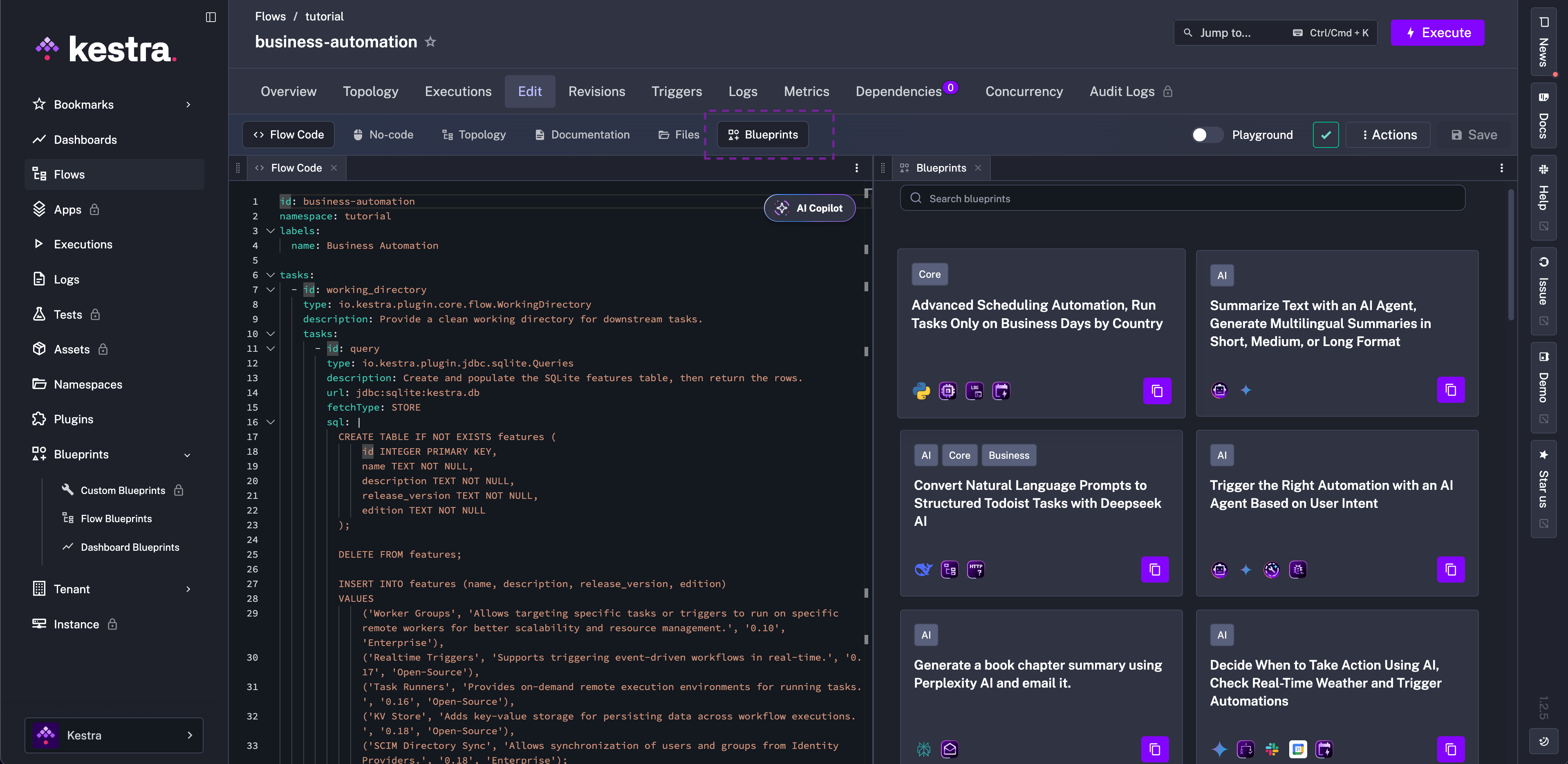Collapse the working_directory task at line 7
The image size is (1568, 764).
pyautogui.click(x=271, y=290)
